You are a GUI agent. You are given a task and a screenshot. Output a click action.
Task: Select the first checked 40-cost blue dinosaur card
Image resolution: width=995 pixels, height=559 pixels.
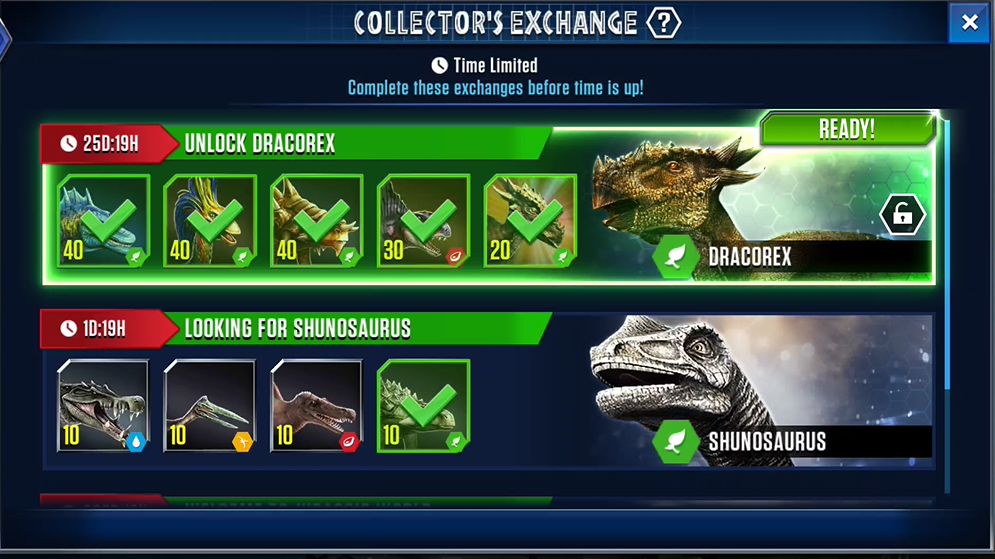coord(103,221)
